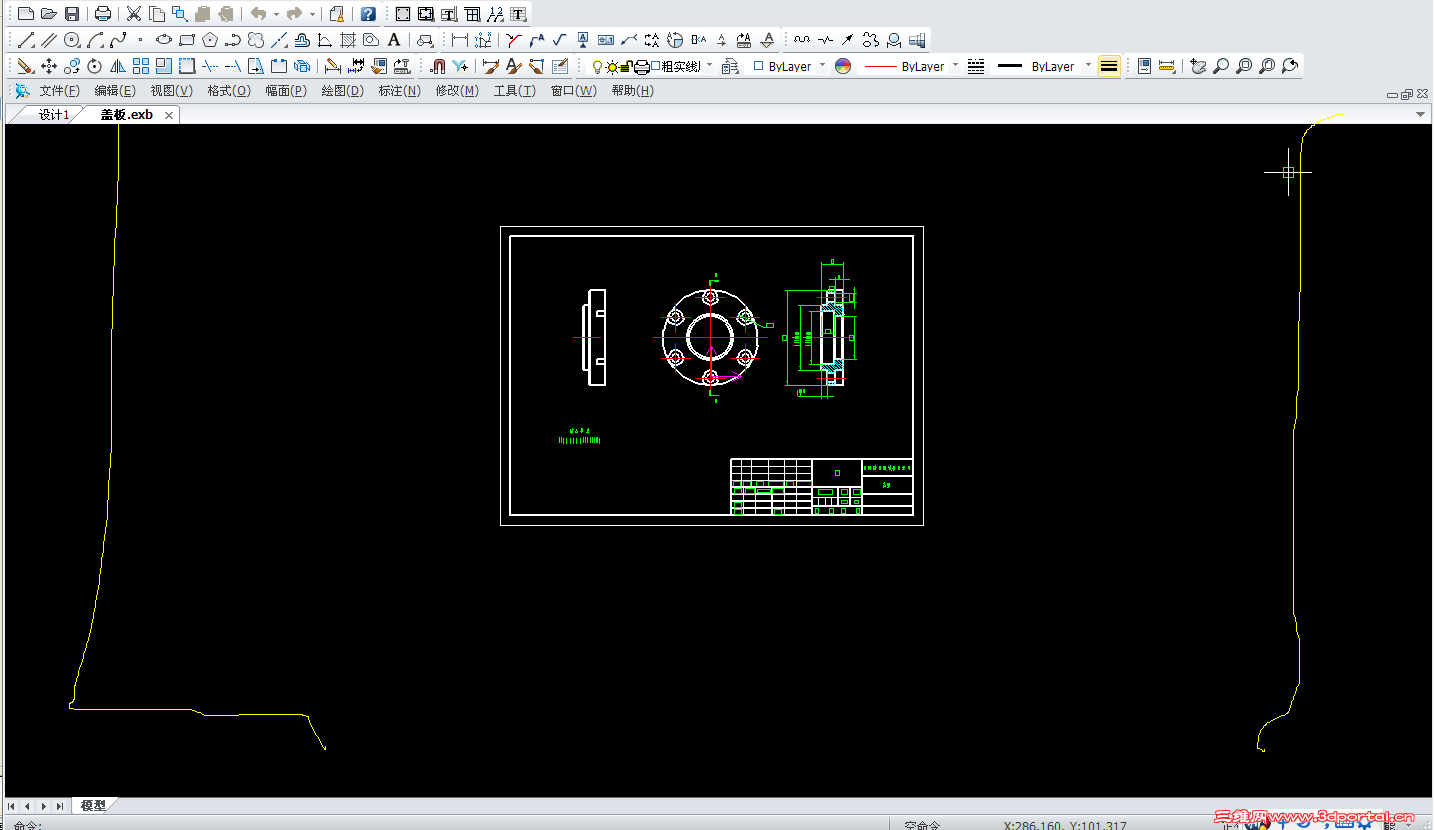Screen dimensions: 1434x830
Task: Open the layer settings icon
Action: (730, 66)
